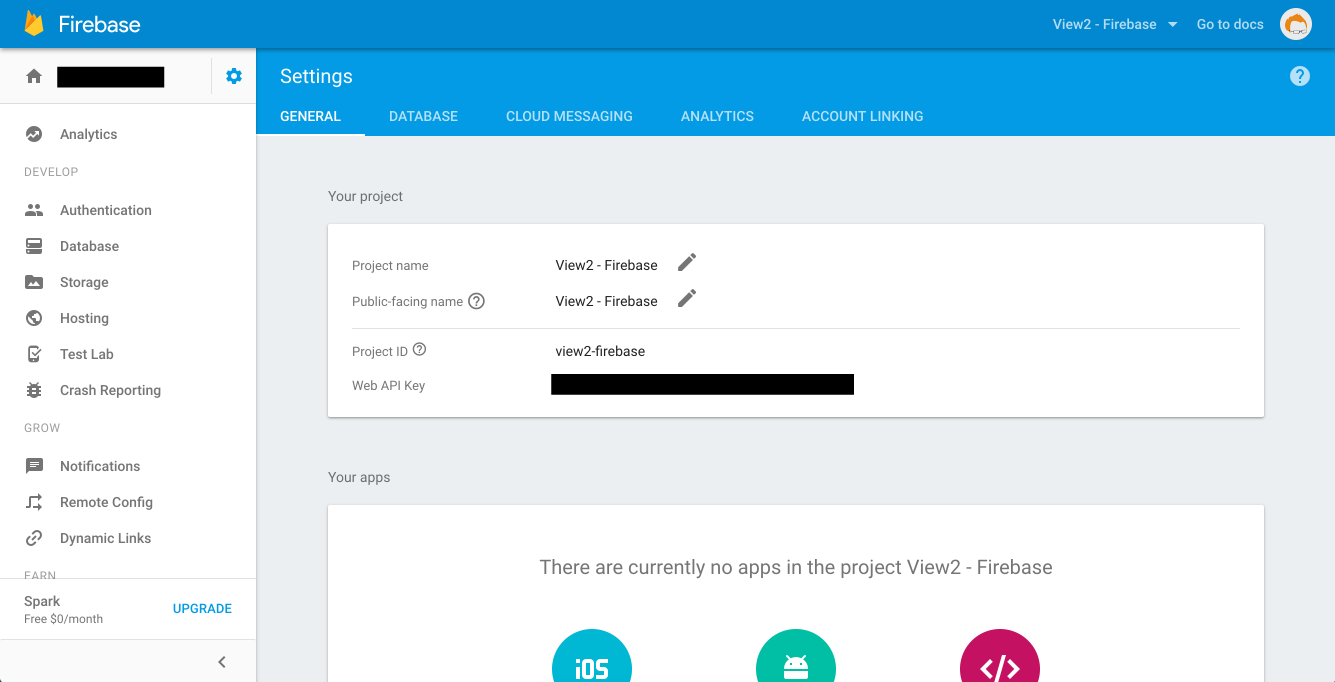Switch to the General tab
The height and width of the screenshot is (682, 1335).
coord(310,116)
